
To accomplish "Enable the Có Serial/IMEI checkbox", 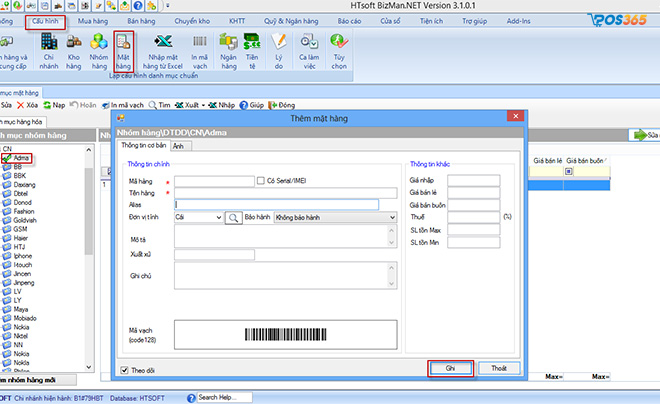I will 260,181.
